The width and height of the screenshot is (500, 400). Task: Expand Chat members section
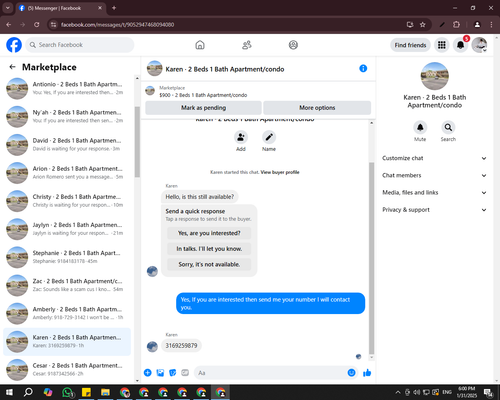[x=434, y=175]
